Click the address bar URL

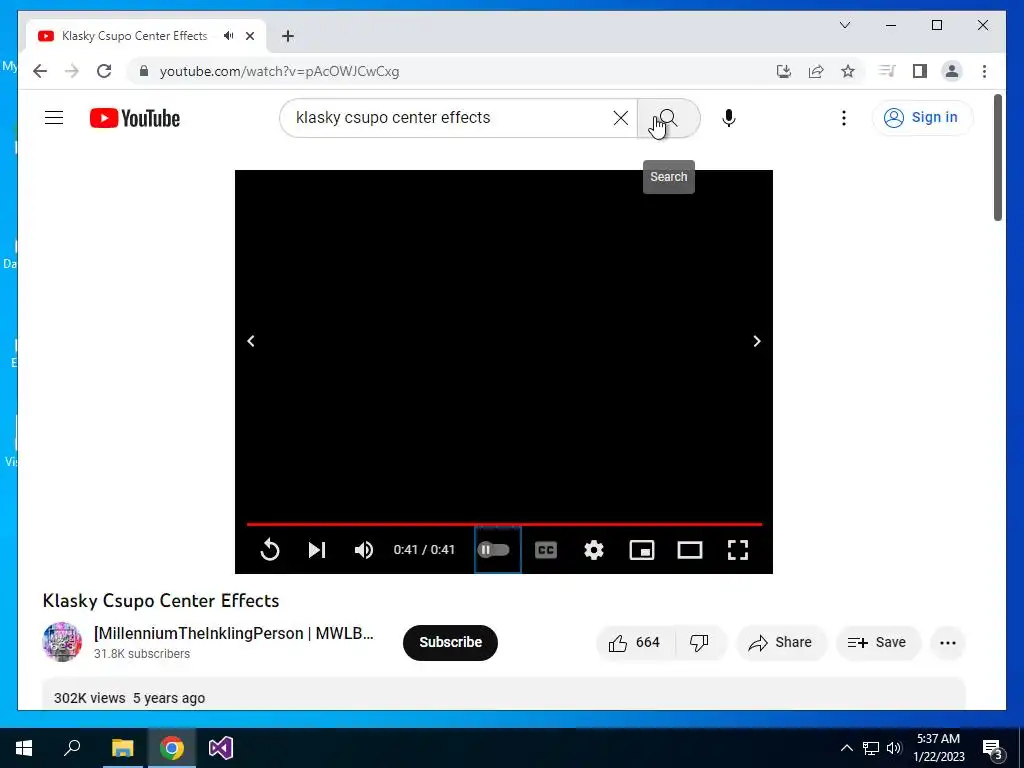click(x=280, y=71)
